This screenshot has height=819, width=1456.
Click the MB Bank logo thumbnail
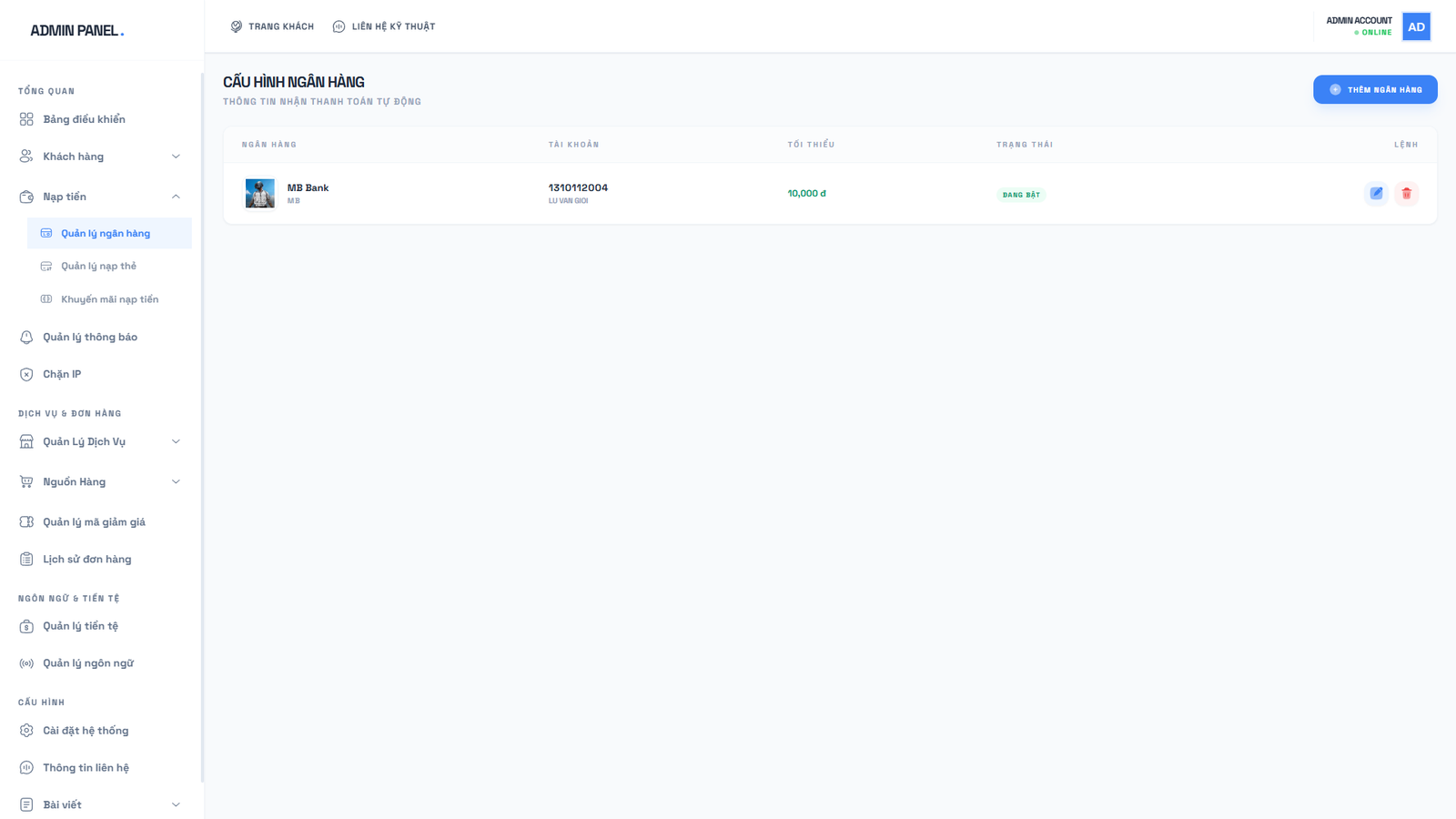click(x=259, y=193)
